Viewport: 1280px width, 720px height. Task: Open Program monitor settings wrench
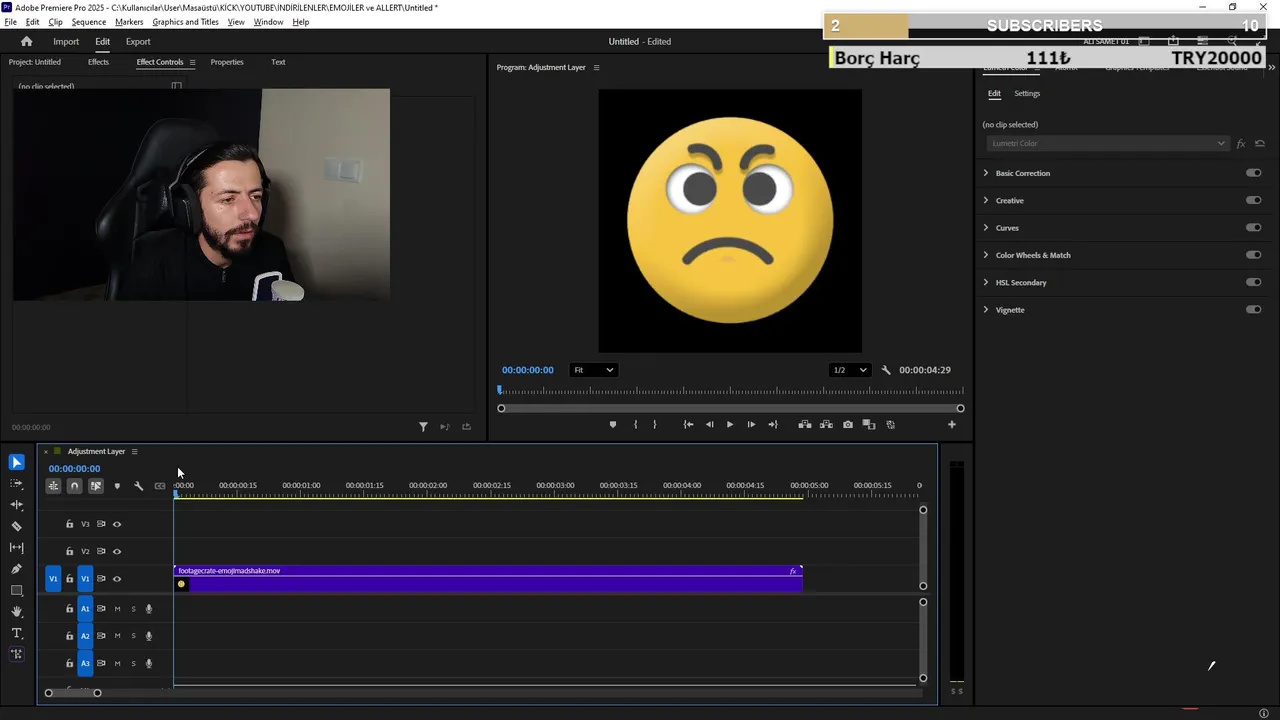(885, 370)
